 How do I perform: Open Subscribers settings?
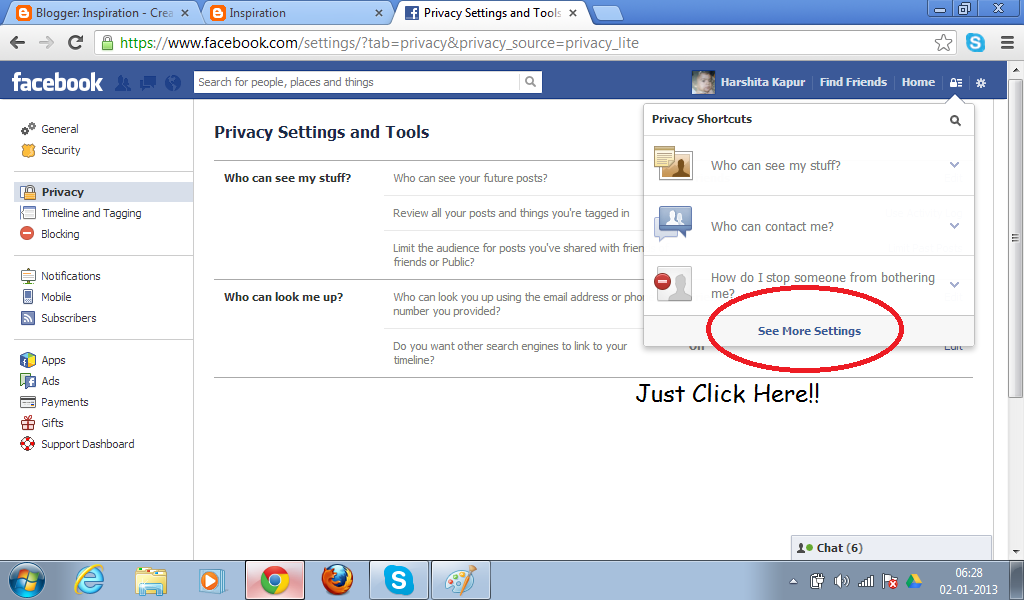point(69,318)
